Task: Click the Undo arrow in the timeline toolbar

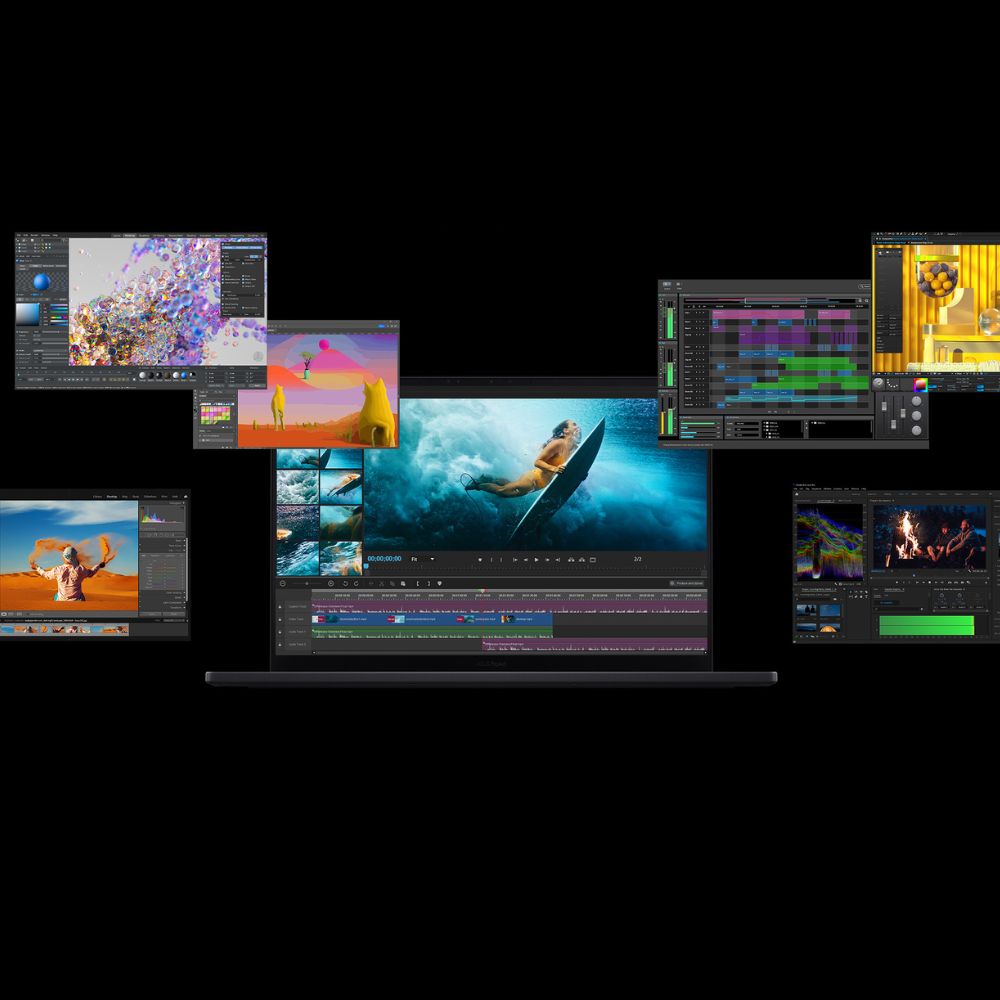Action: click(345, 583)
